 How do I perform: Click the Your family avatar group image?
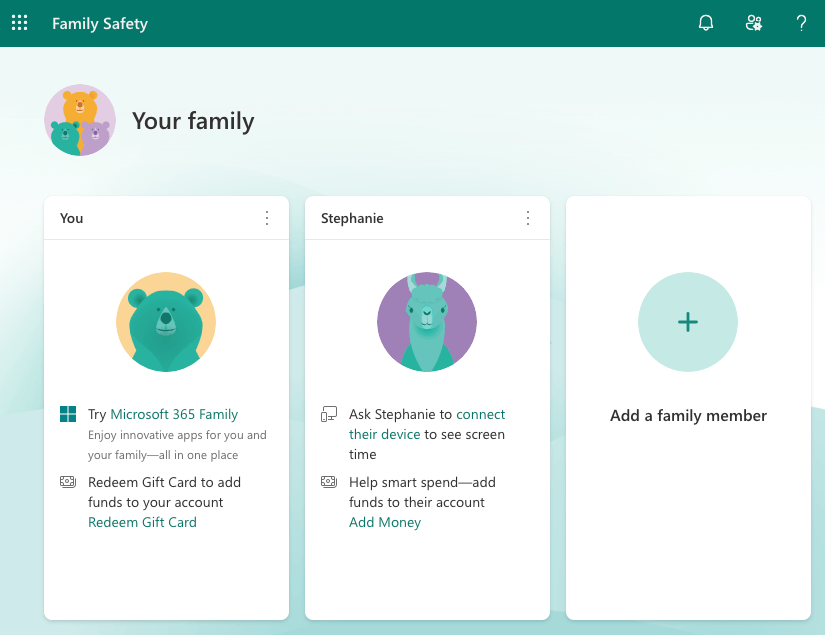tap(80, 119)
